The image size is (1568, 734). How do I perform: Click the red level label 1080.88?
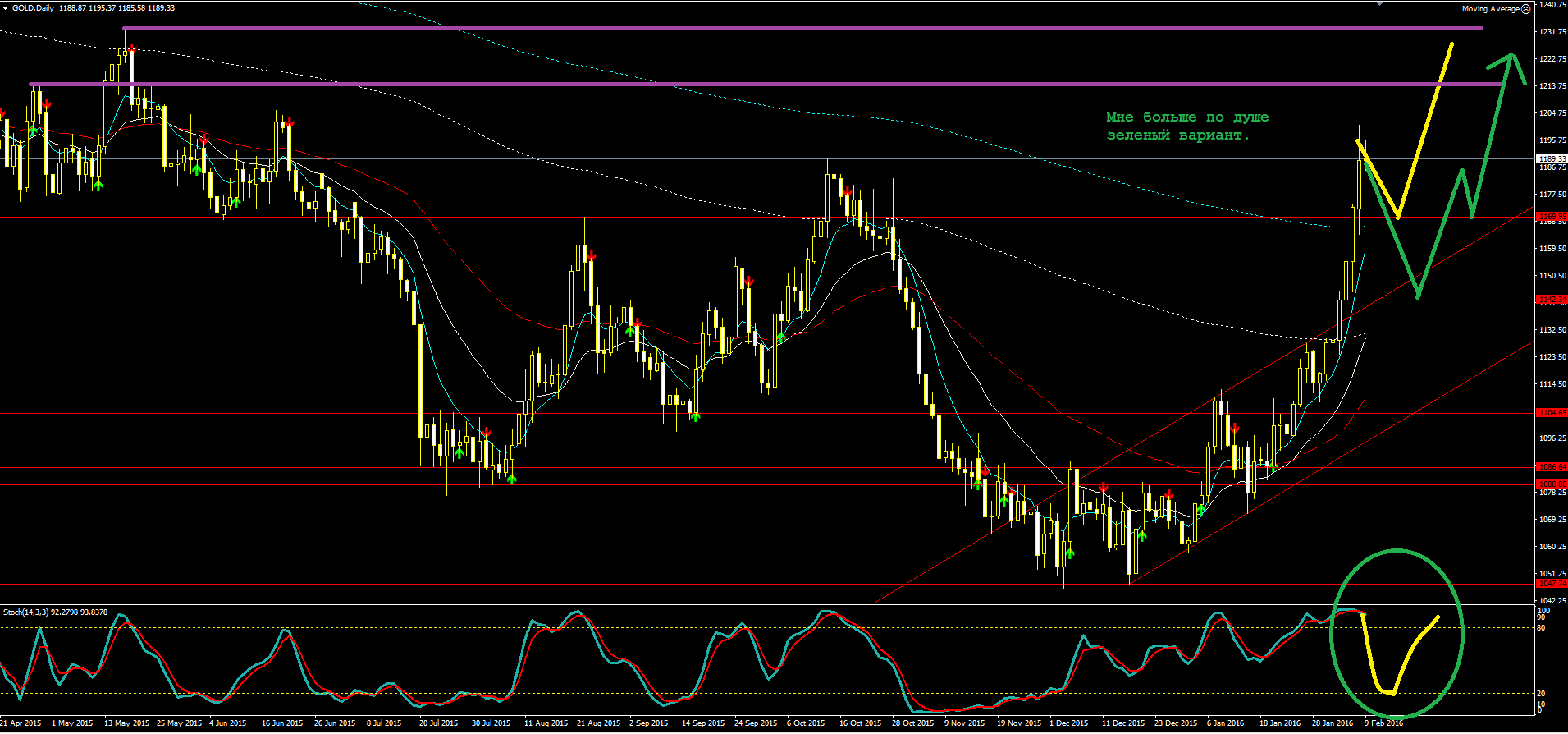tap(1552, 484)
